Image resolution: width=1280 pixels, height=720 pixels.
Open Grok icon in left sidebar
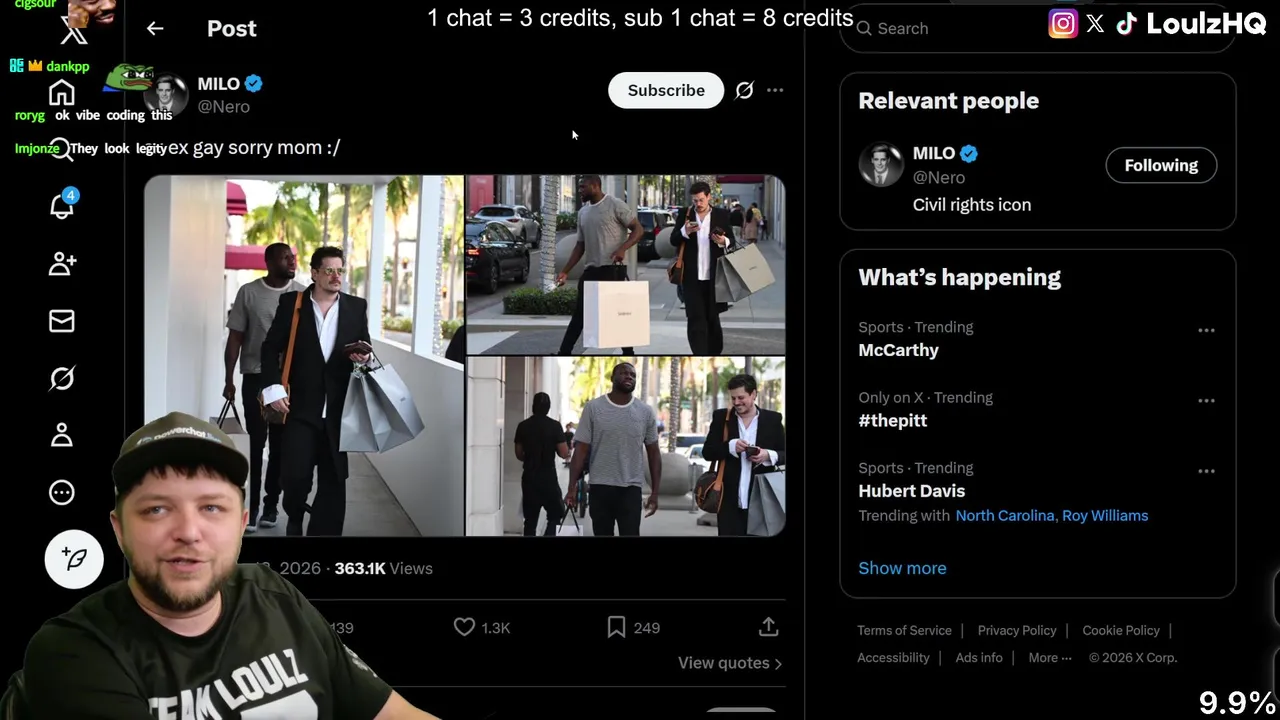click(62, 378)
